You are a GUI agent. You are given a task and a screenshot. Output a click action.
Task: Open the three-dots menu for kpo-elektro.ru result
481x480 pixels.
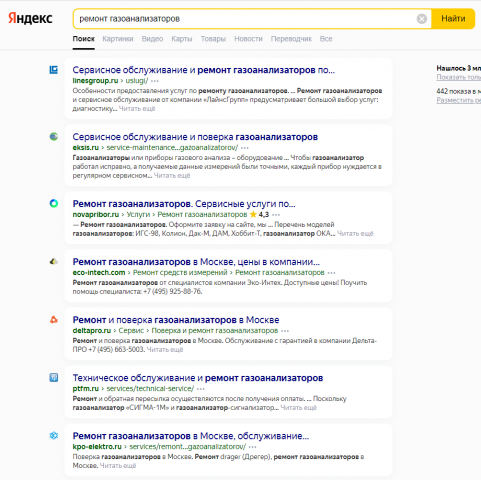[x=253, y=447]
